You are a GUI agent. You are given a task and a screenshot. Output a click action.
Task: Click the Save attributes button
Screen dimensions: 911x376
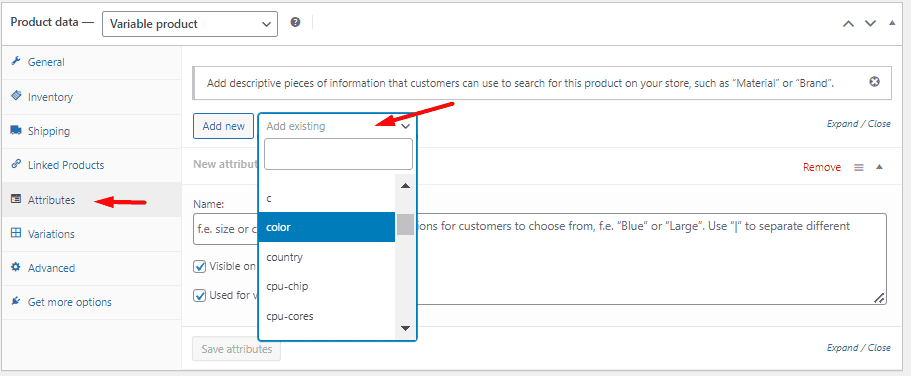pyautogui.click(x=236, y=349)
